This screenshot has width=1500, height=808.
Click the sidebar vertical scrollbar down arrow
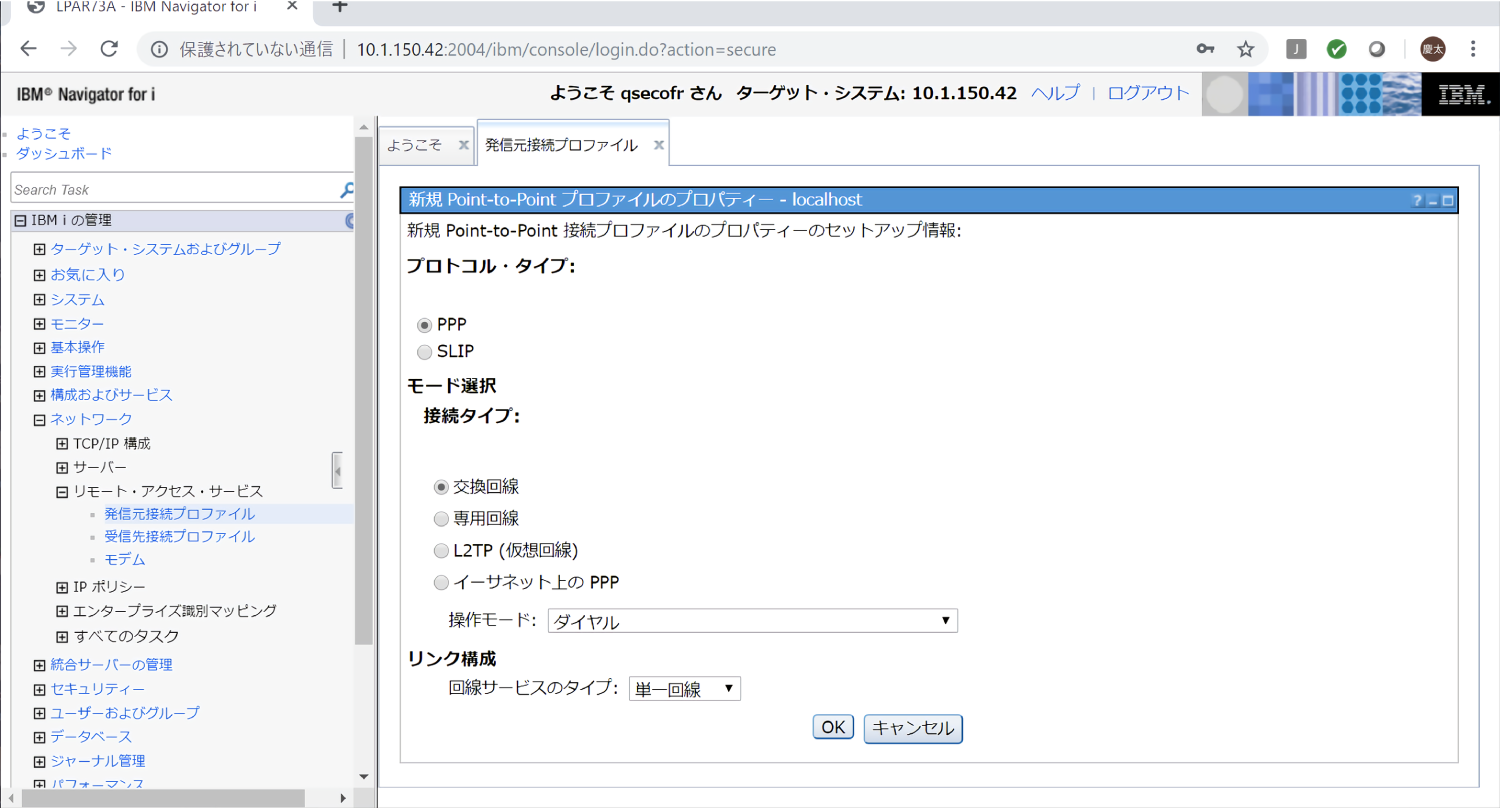pos(363,776)
